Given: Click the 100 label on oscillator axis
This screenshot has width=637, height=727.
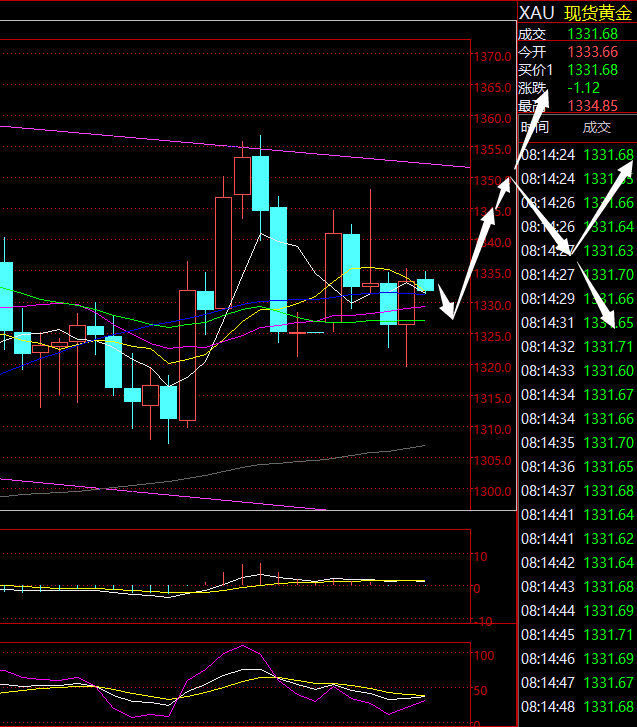Looking at the screenshot, I should click(484, 656).
